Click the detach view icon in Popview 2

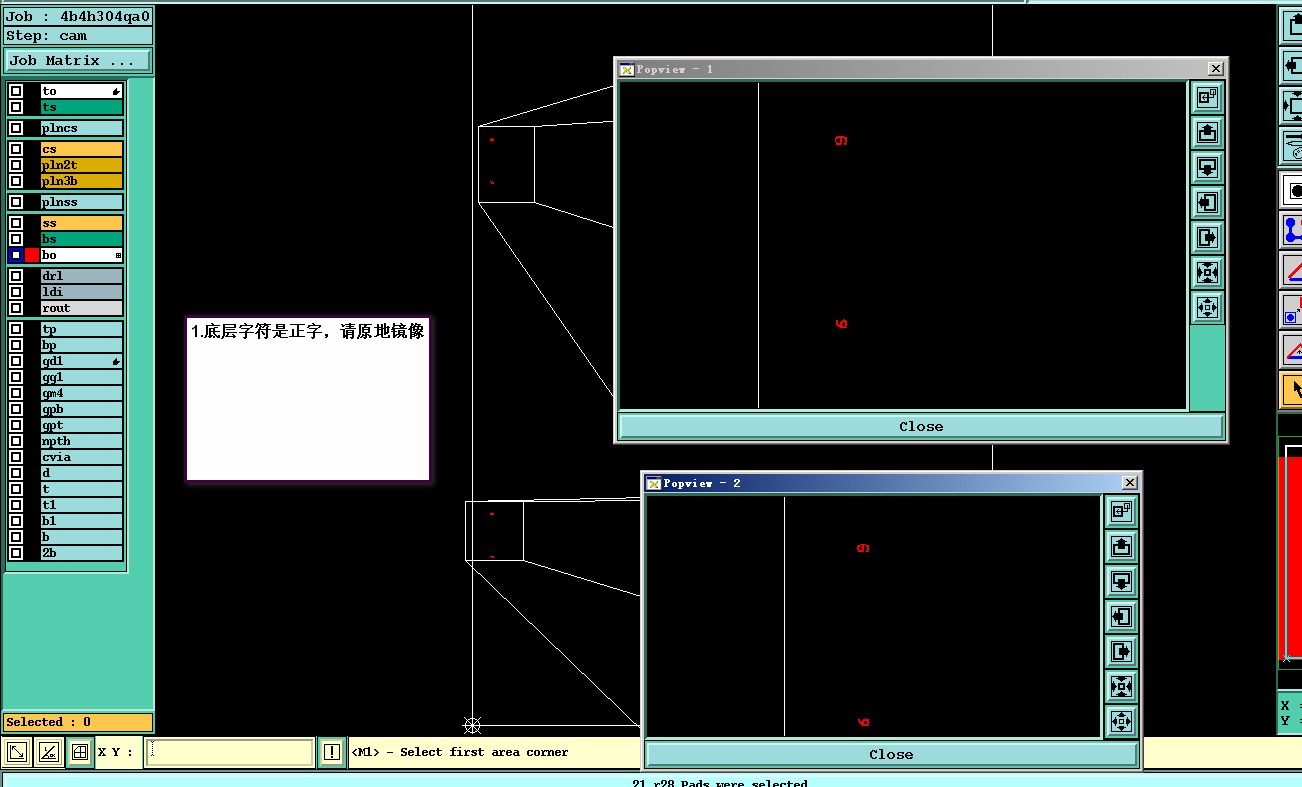pyautogui.click(x=1121, y=511)
